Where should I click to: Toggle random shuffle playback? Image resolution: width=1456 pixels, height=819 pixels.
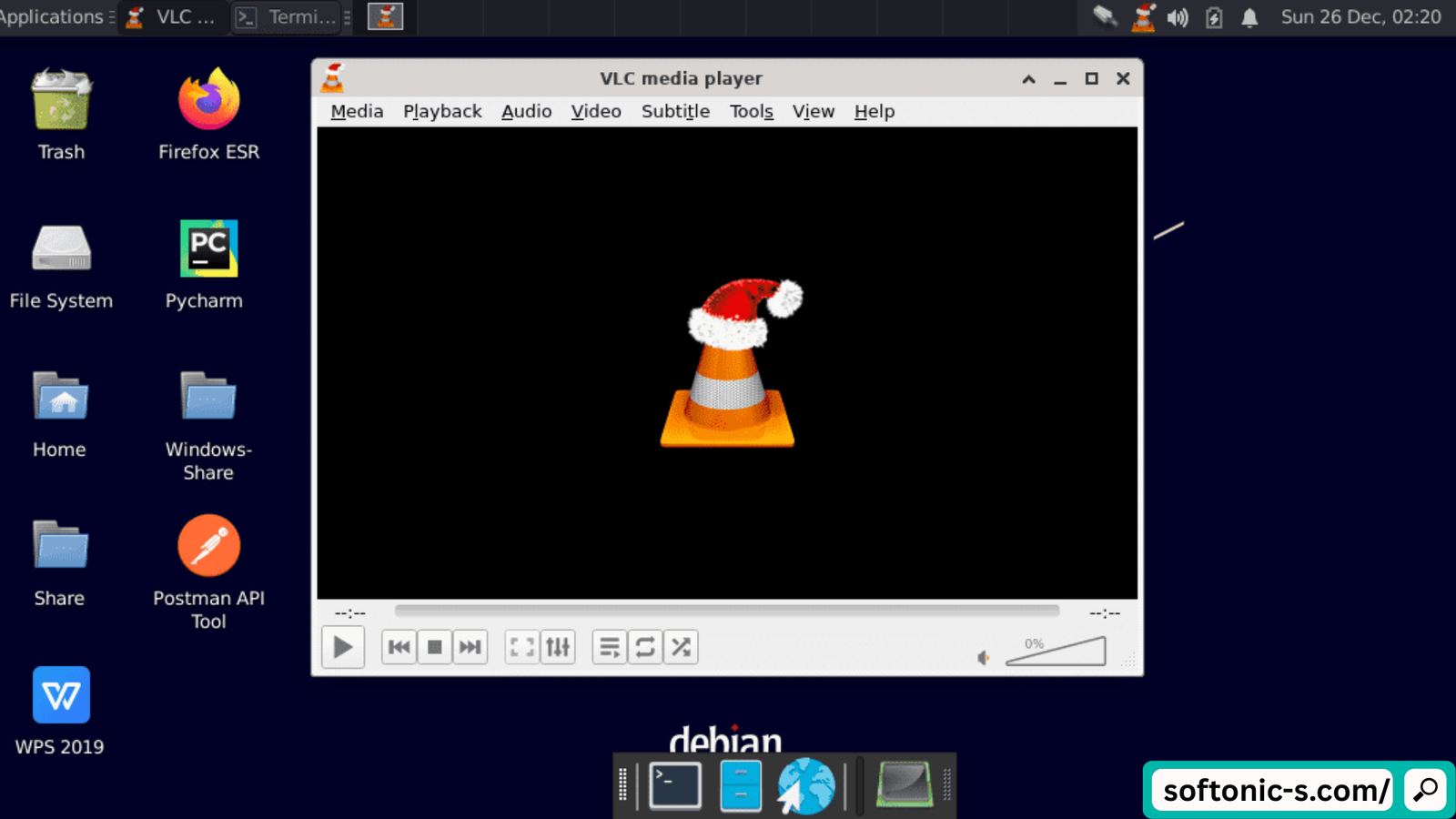pyautogui.click(x=681, y=647)
